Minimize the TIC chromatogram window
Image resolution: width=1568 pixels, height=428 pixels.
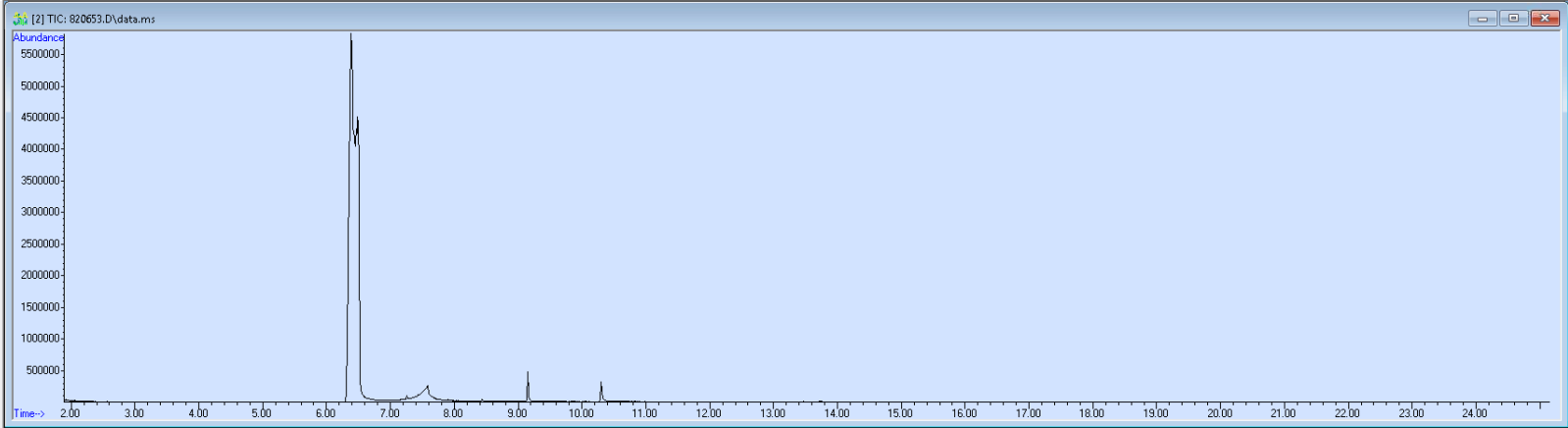pyautogui.click(x=1482, y=18)
